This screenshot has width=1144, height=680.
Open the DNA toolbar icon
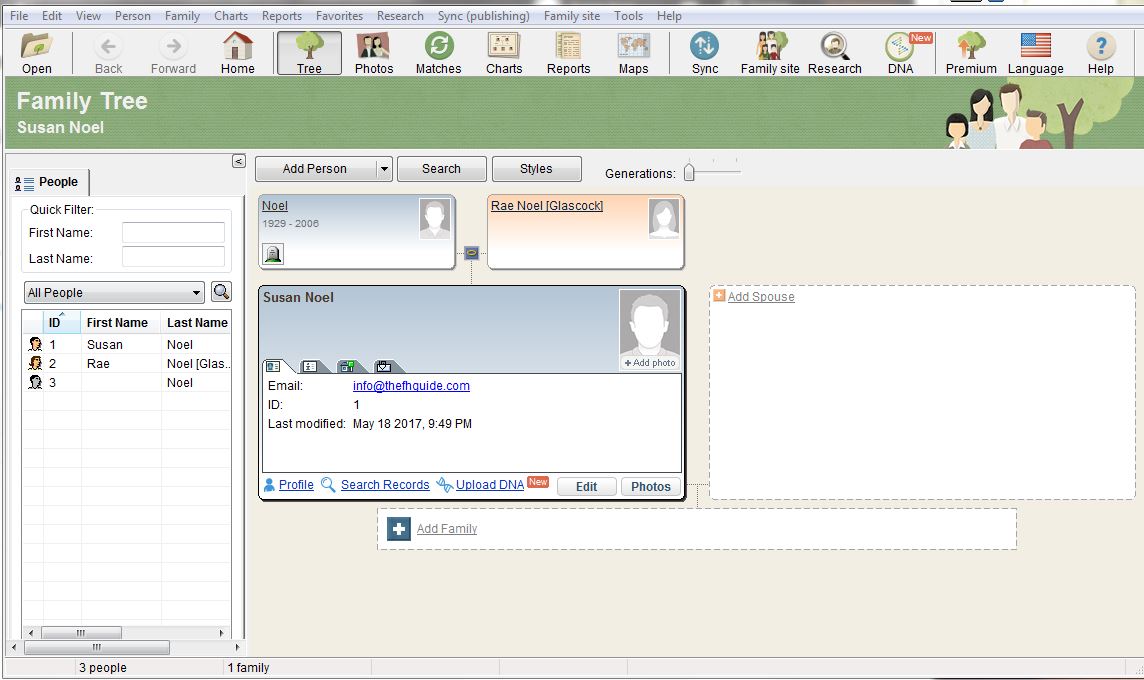[x=900, y=53]
